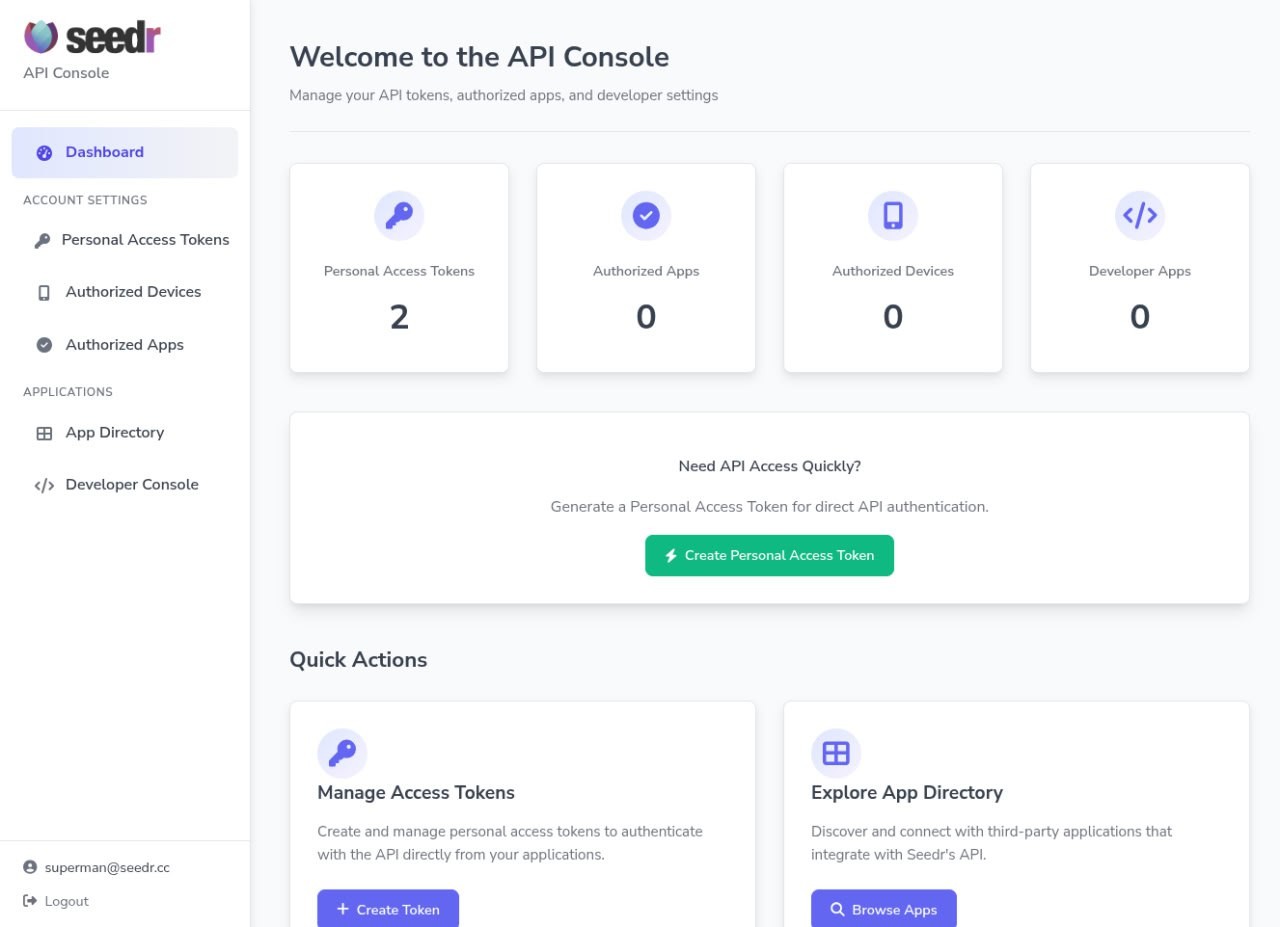Click the logout arrow icon
Viewport: 1280px width, 927px height.
click(x=30, y=901)
